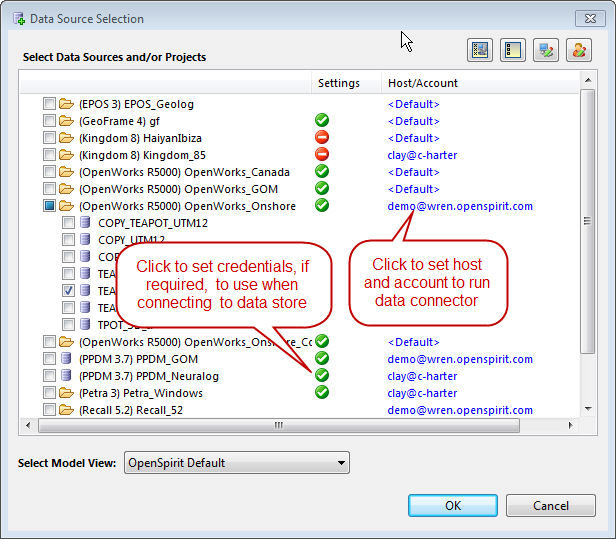Click settings check icon for Petra_Windows
The height and width of the screenshot is (539, 616).
coord(322,392)
